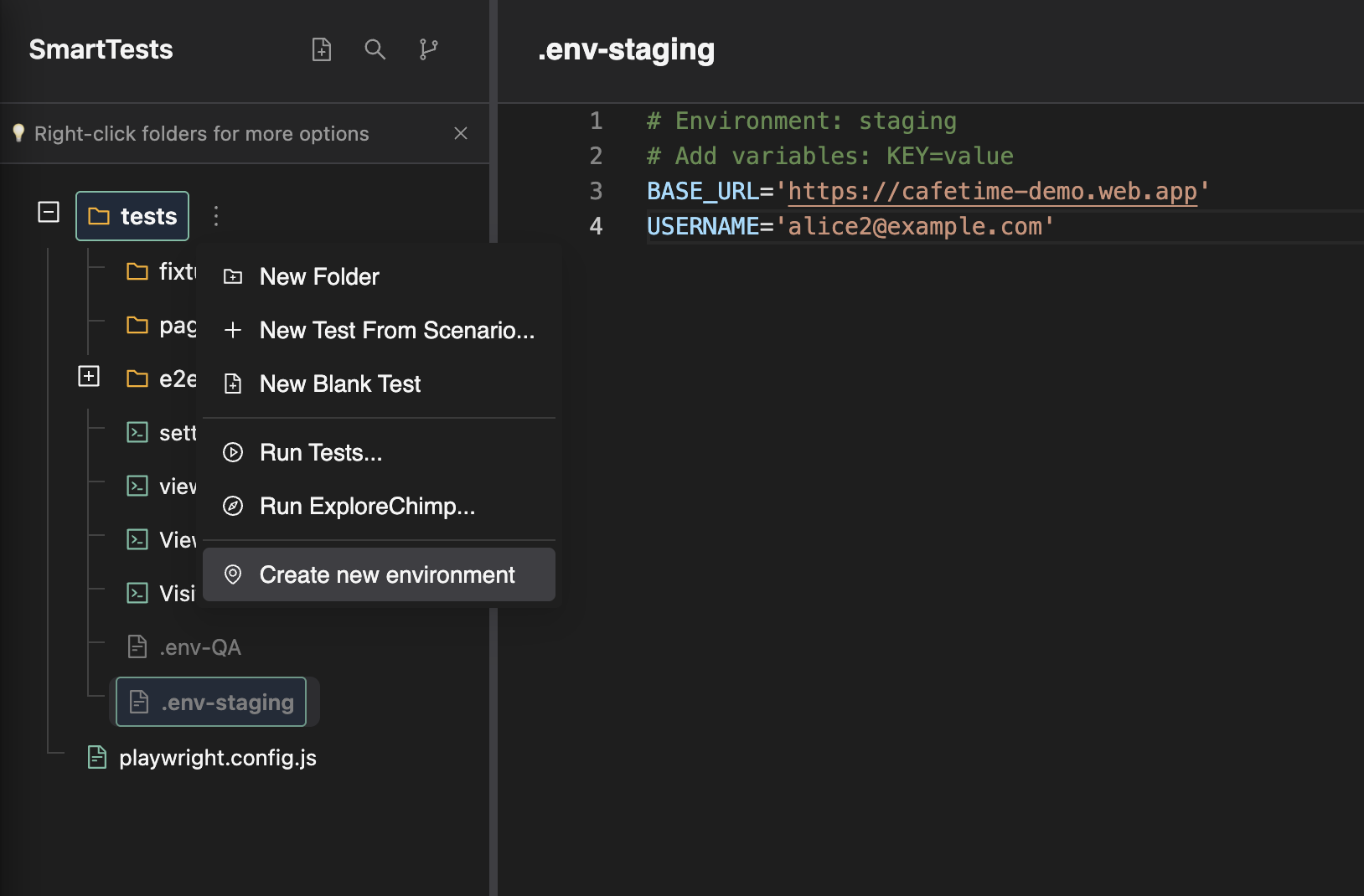Choose Create new environment from the menu
The width and height of the screenshot is (1364, 896).
click(x=387, y=574)
